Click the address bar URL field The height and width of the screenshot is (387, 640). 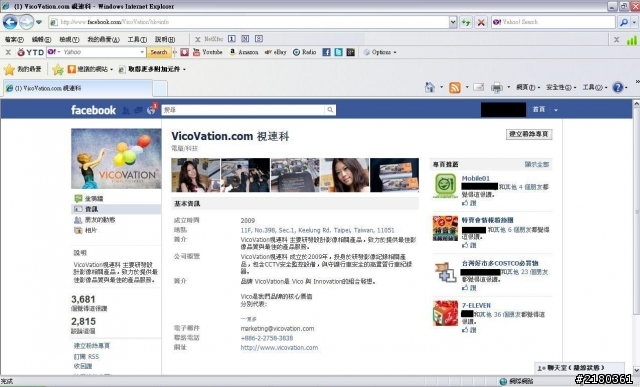[x=249, y=22]
